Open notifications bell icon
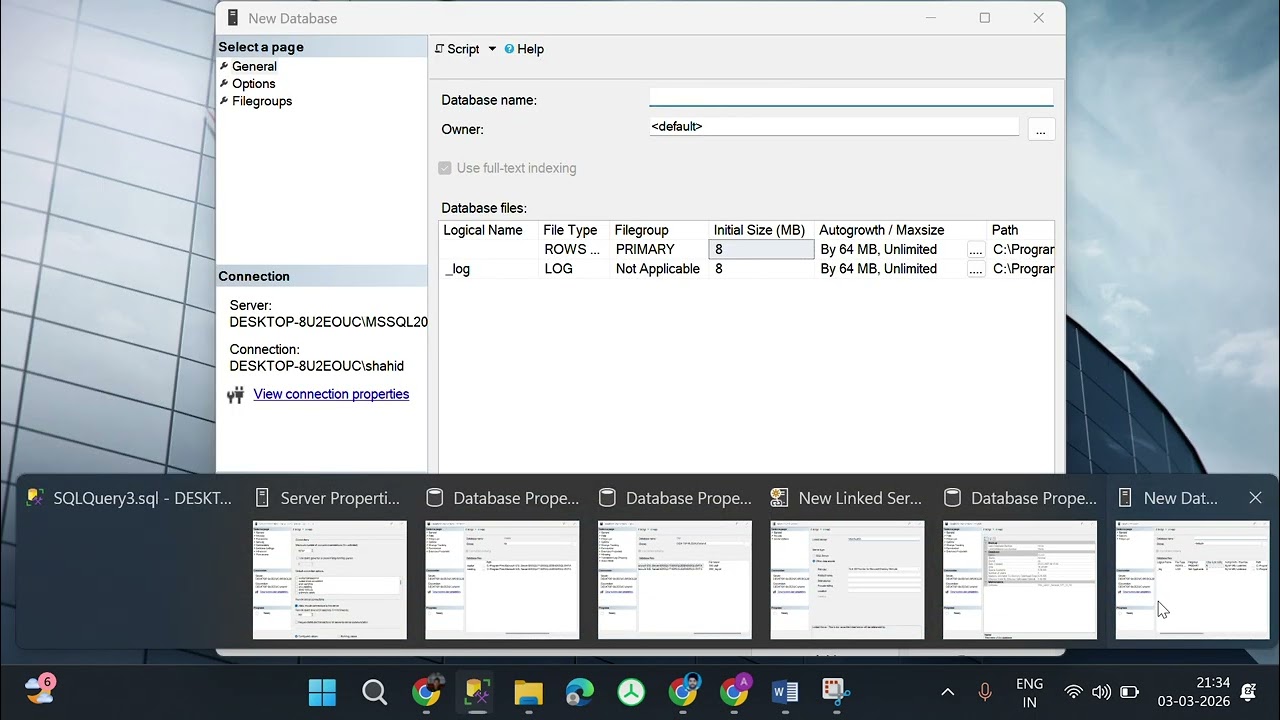This screenshot has width=1280, height=720. tap(1248, 692)
